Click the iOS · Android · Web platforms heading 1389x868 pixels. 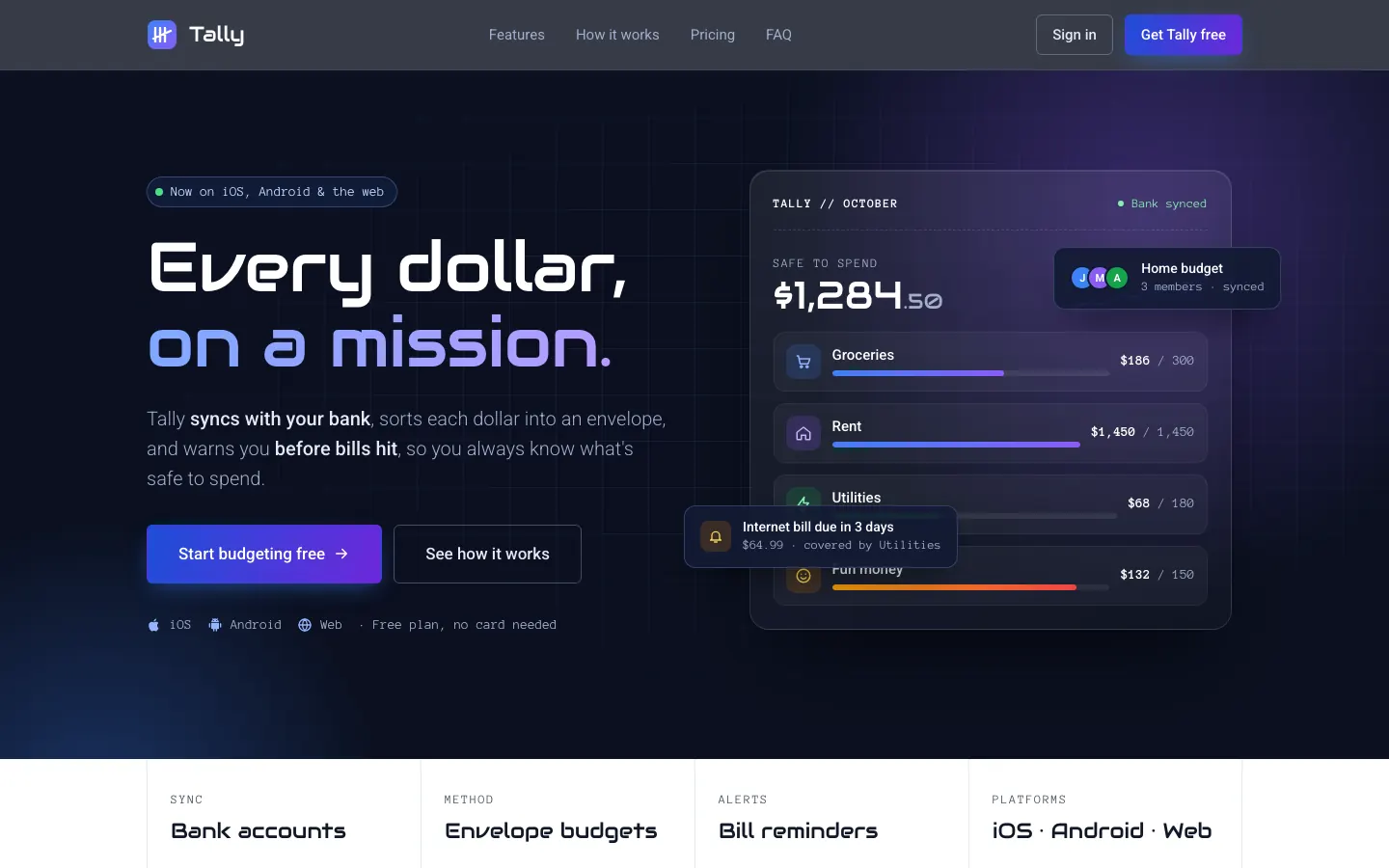(x=1103, y=830)
